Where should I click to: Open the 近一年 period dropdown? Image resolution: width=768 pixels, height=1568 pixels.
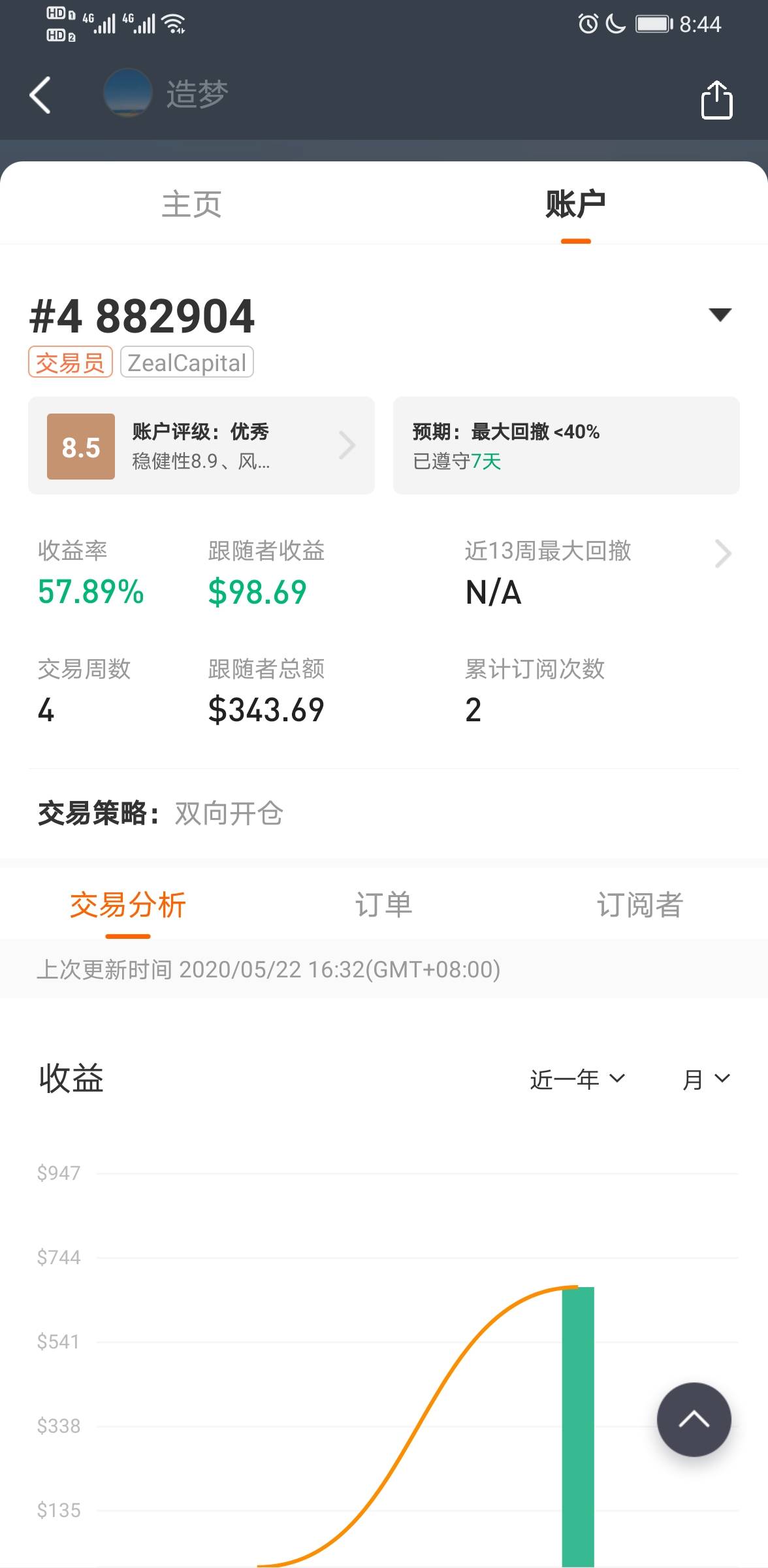577,1079
